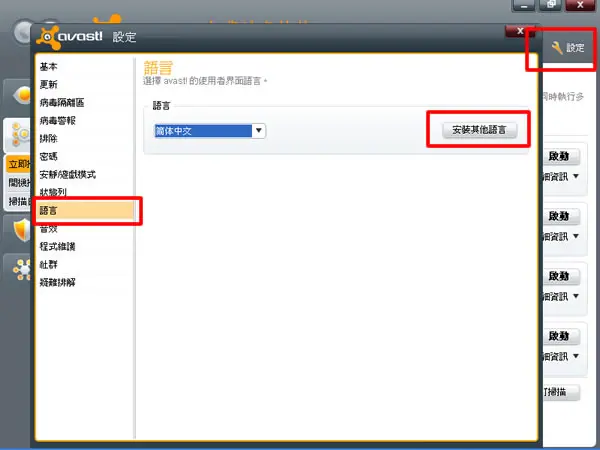This screenshot has height=450, width=600.
Task: Close the avast! 設定 dialog
Action: point(520,31)
